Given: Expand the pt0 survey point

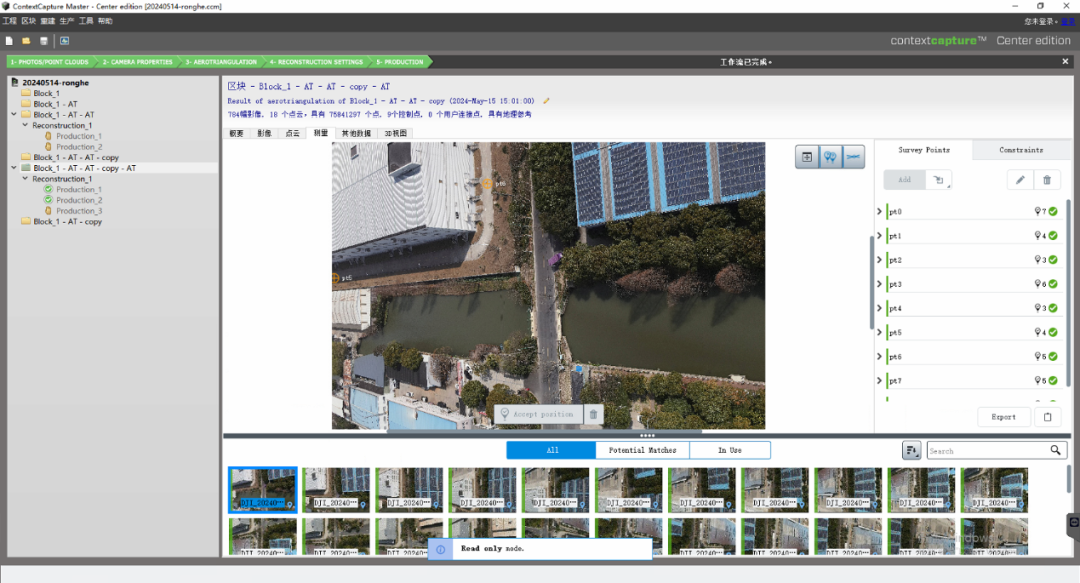Looking at the screenshot, I should click(x=880, y=212).
